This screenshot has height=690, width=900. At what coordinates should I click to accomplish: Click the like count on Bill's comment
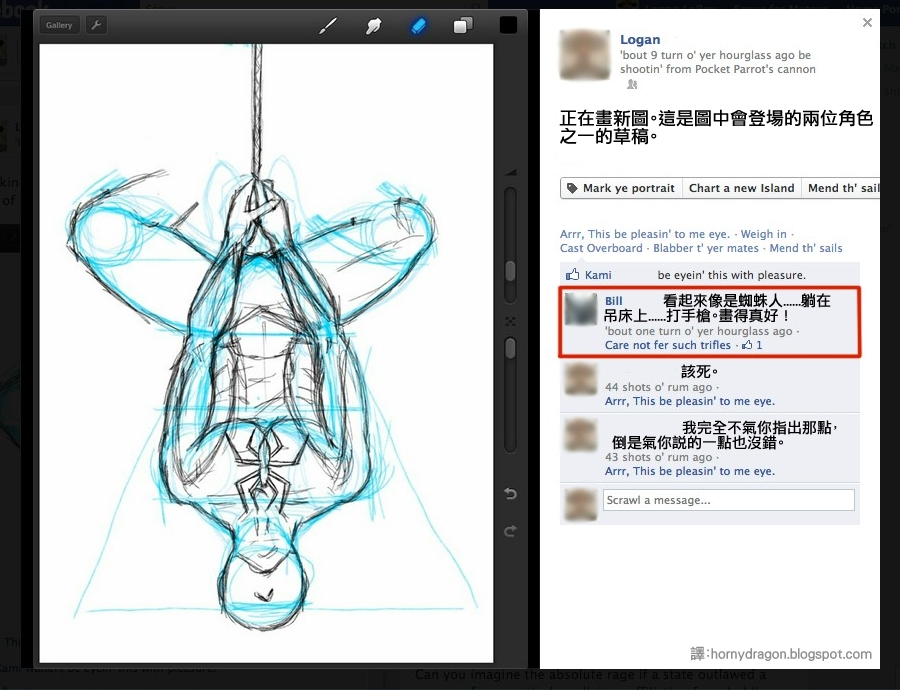coord(752,346)
